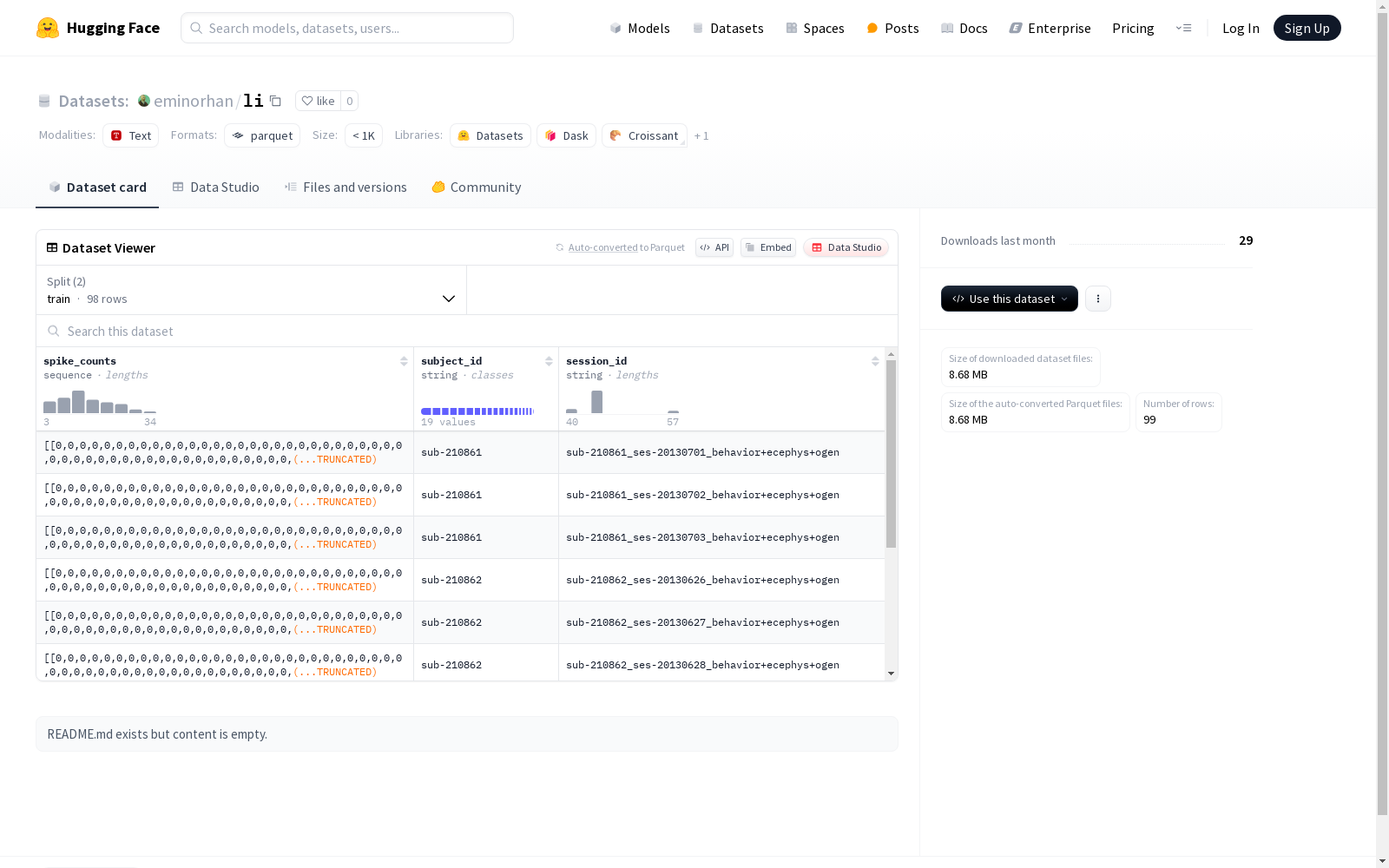This screenshot has height=868, width=1389.
Task: Expand the +1 more libraries
Action: [701, 135]
